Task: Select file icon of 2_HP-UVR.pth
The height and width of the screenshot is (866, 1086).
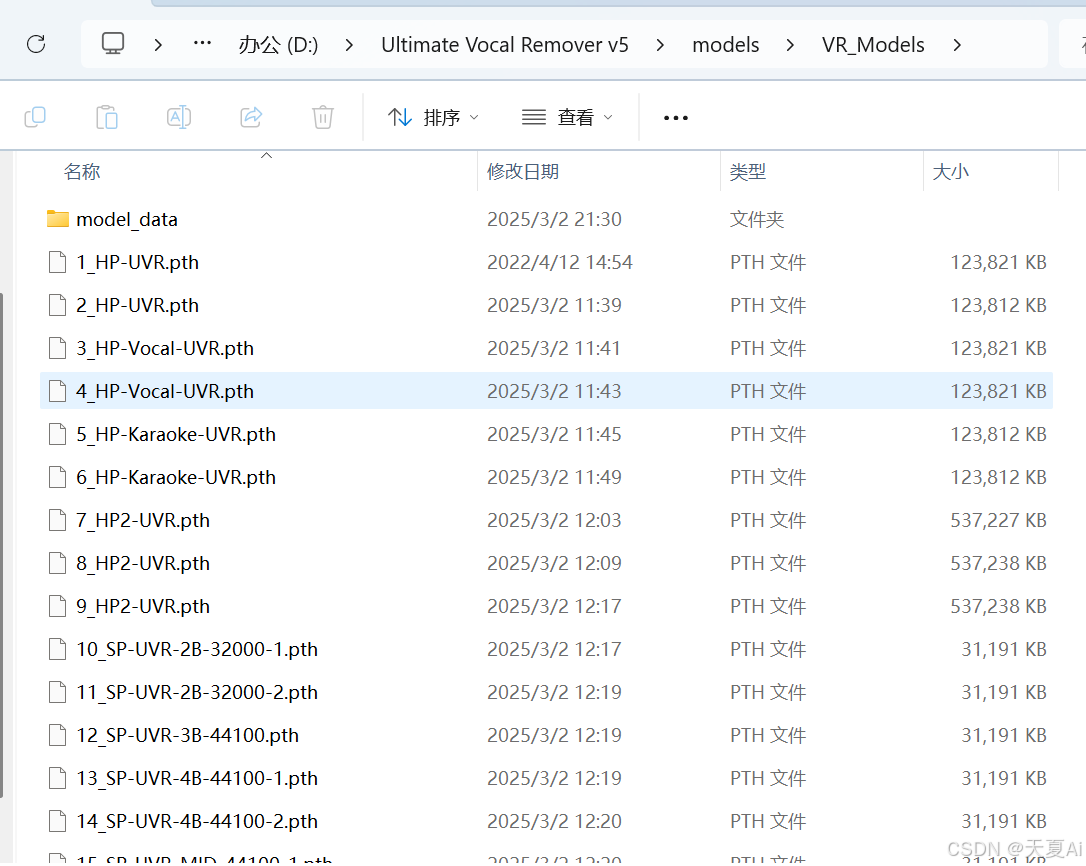Action: point(57,306)
